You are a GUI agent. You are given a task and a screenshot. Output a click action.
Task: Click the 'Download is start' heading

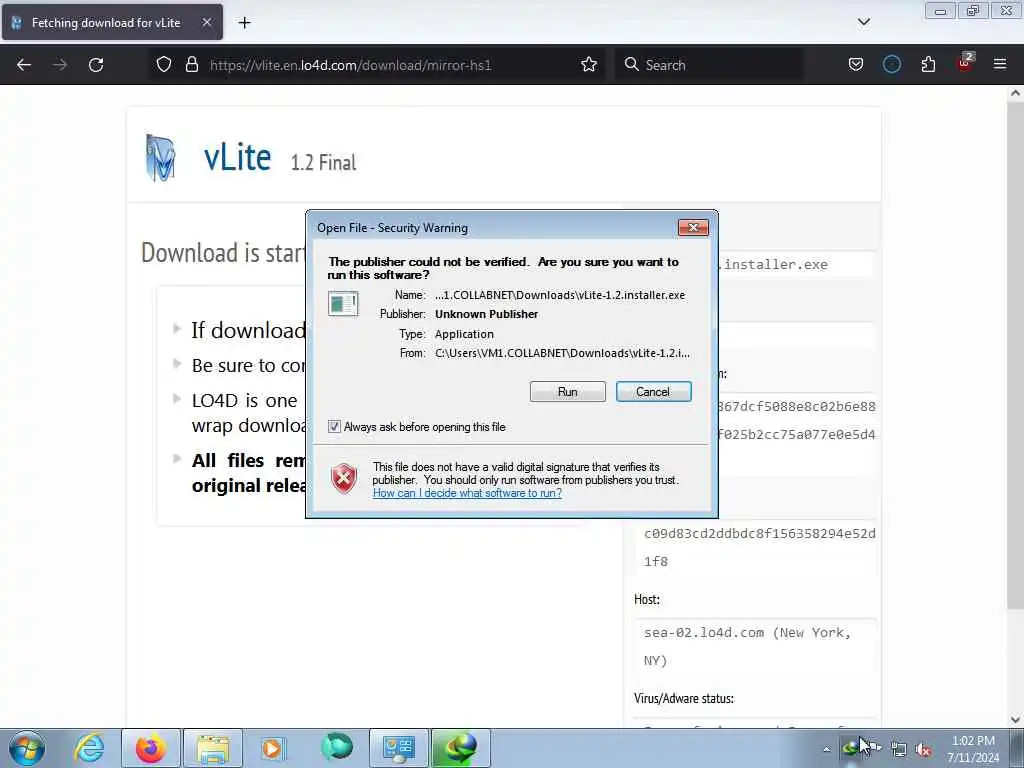click(223, 253)
